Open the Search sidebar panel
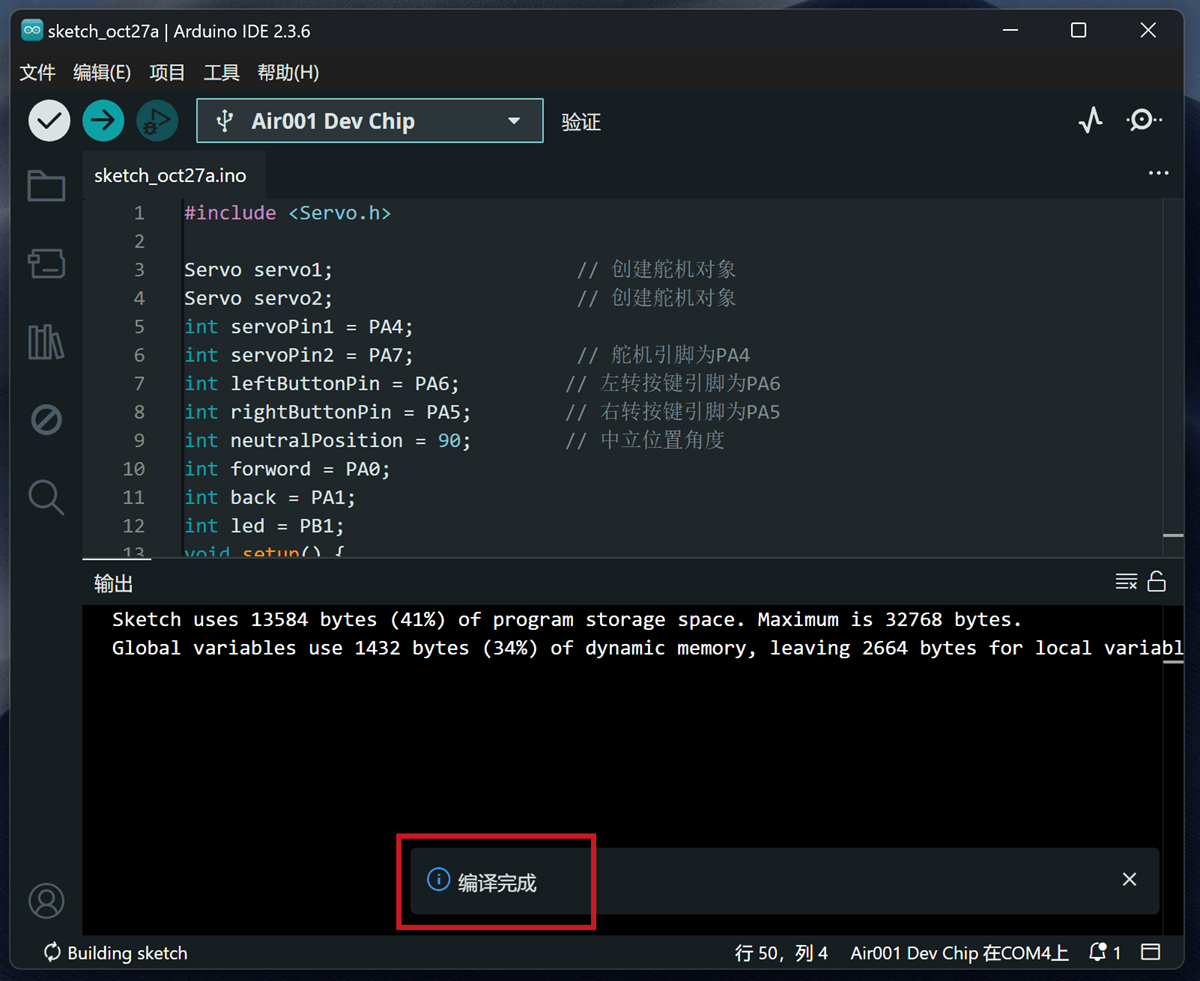Image resolution: width=1200 pixels, height=981 pixels. [46, 497]
